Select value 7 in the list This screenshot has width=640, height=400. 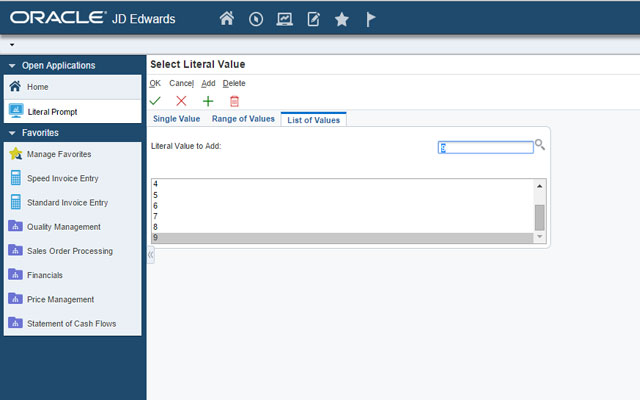(342, 216)
